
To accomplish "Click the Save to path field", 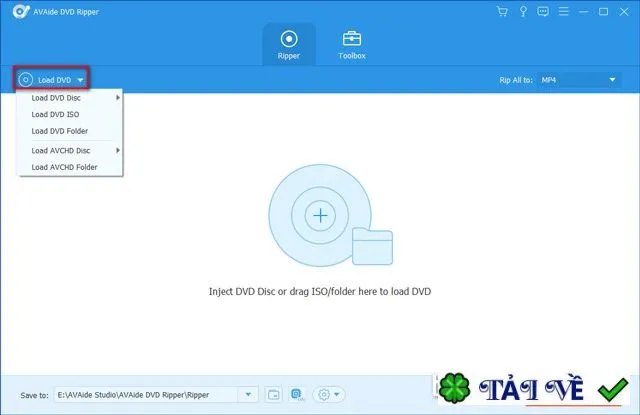I will click(147, 395).
